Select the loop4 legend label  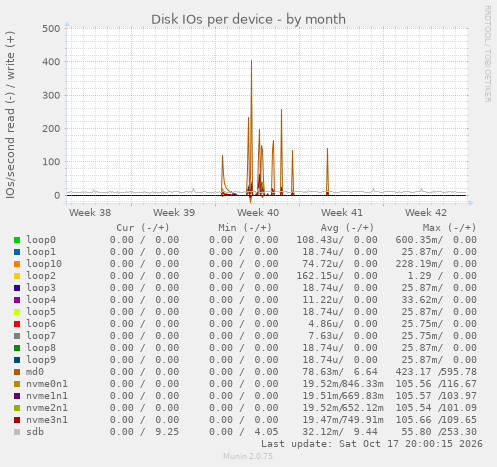[x=41, y=300]
